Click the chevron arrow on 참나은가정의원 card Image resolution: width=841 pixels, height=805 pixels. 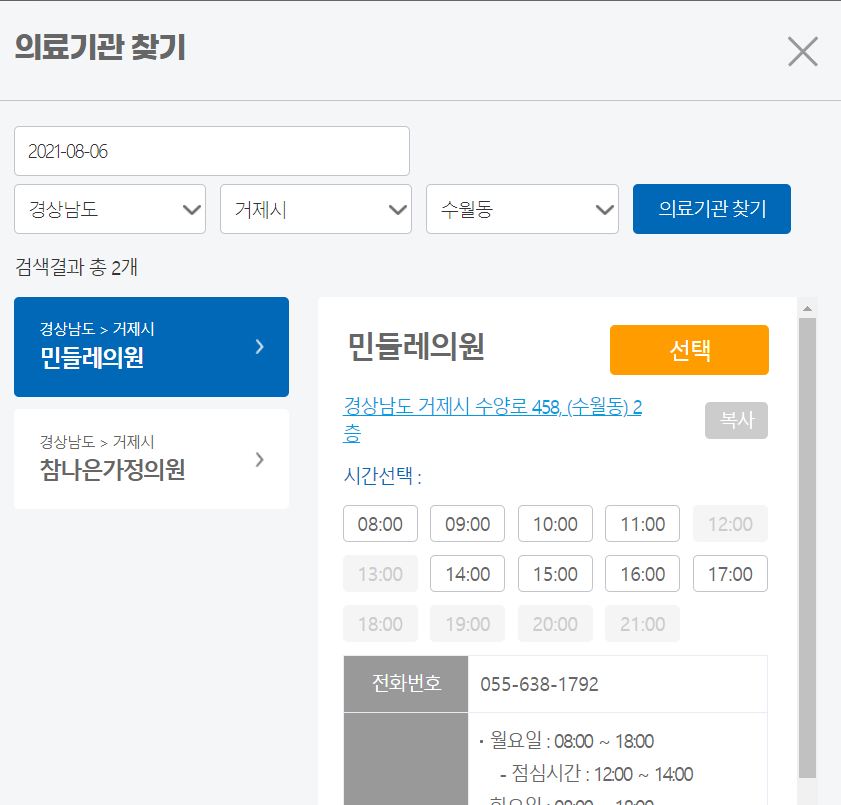click(x=260, y=460)
